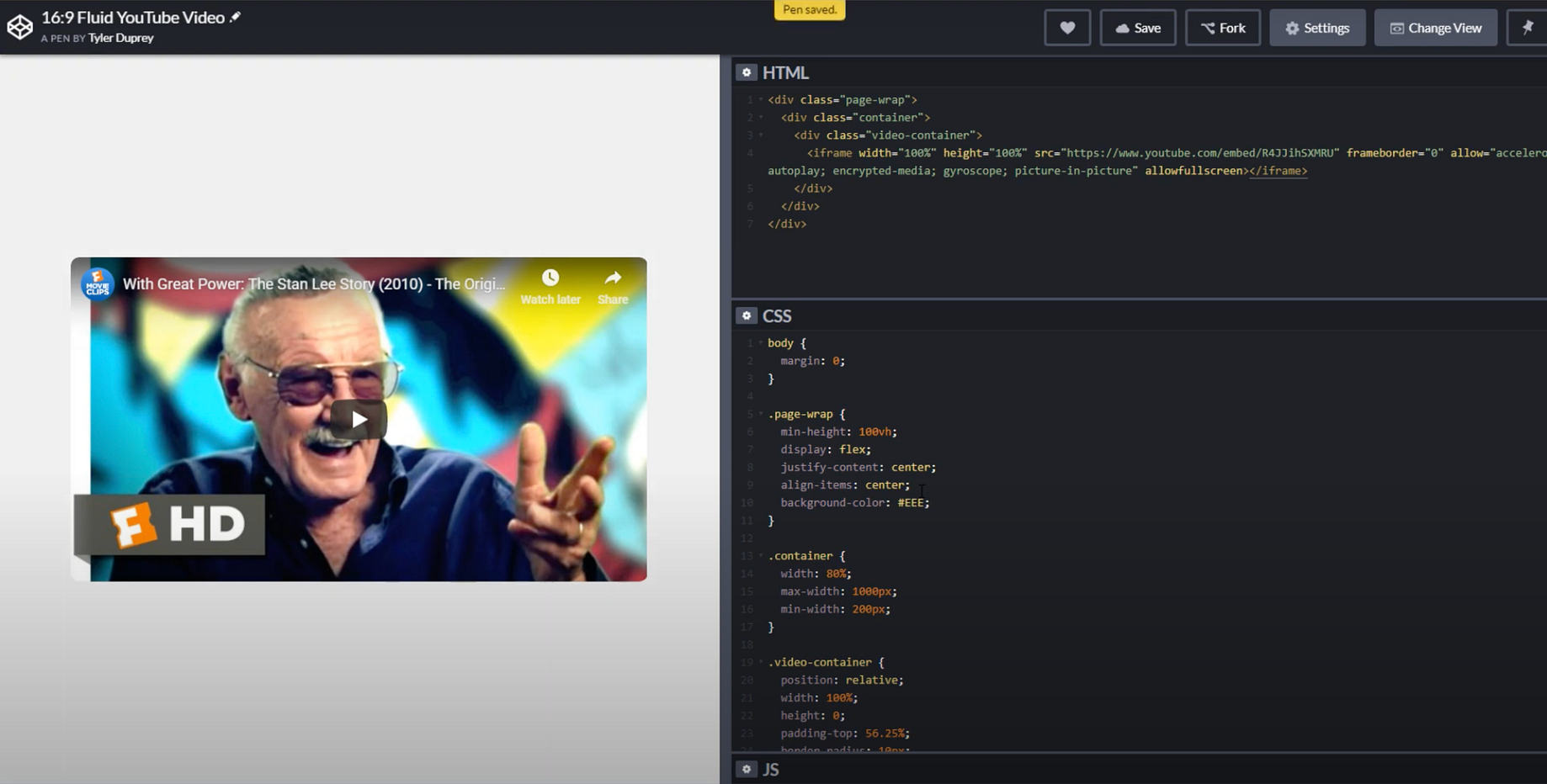The height and width of the screenshot is (784, 1547).
Task: Click the 'justify-content: center;' line
Action: (858, 467)
